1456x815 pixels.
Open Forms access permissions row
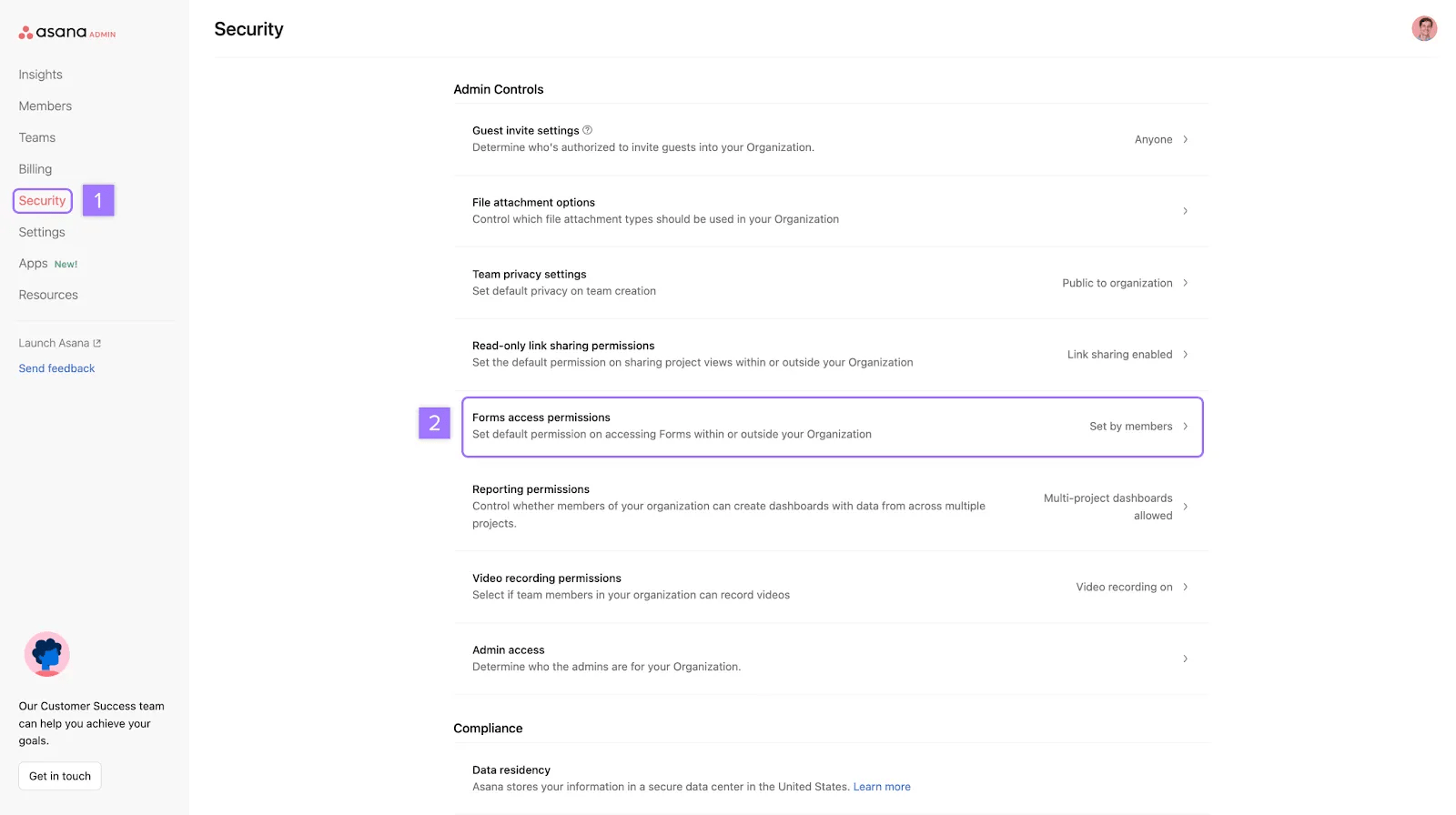tap(832, 427)
